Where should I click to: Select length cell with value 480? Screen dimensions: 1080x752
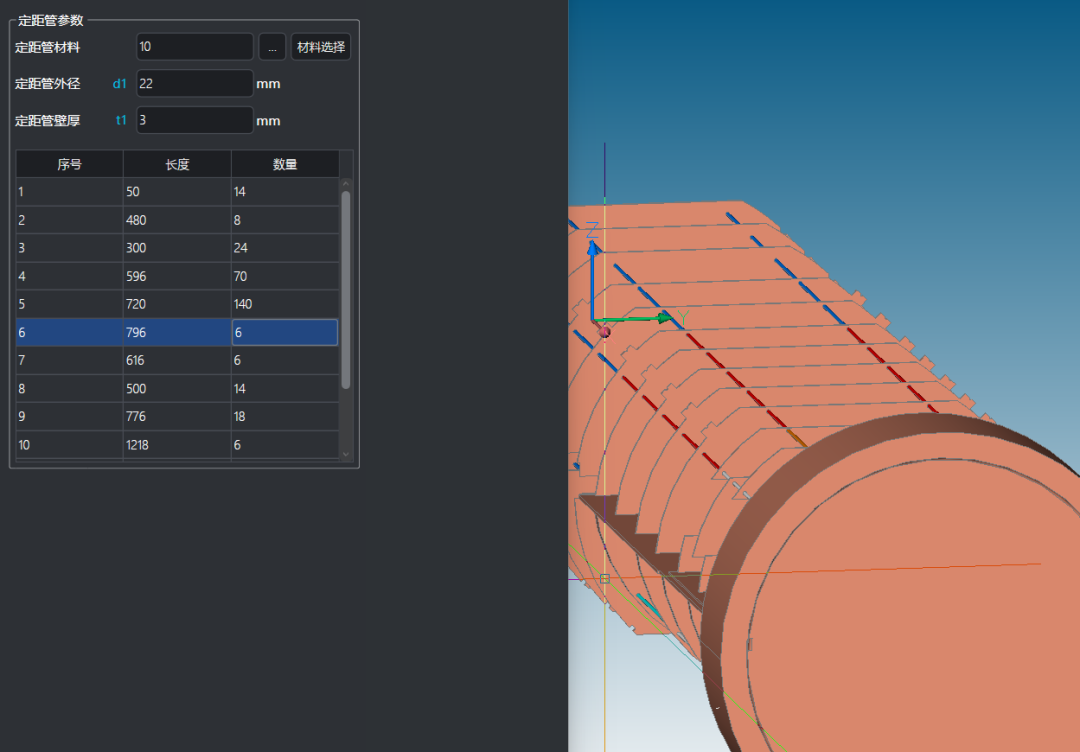[177, 220]
